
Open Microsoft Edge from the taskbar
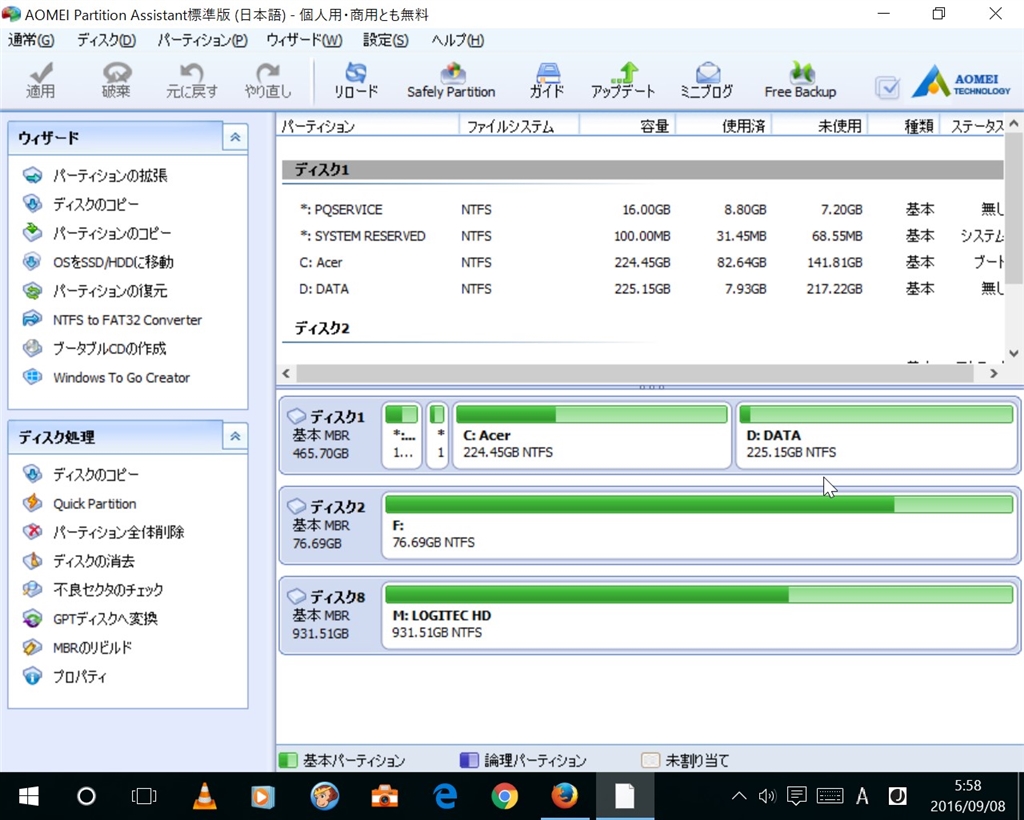(x=445, y=796)
